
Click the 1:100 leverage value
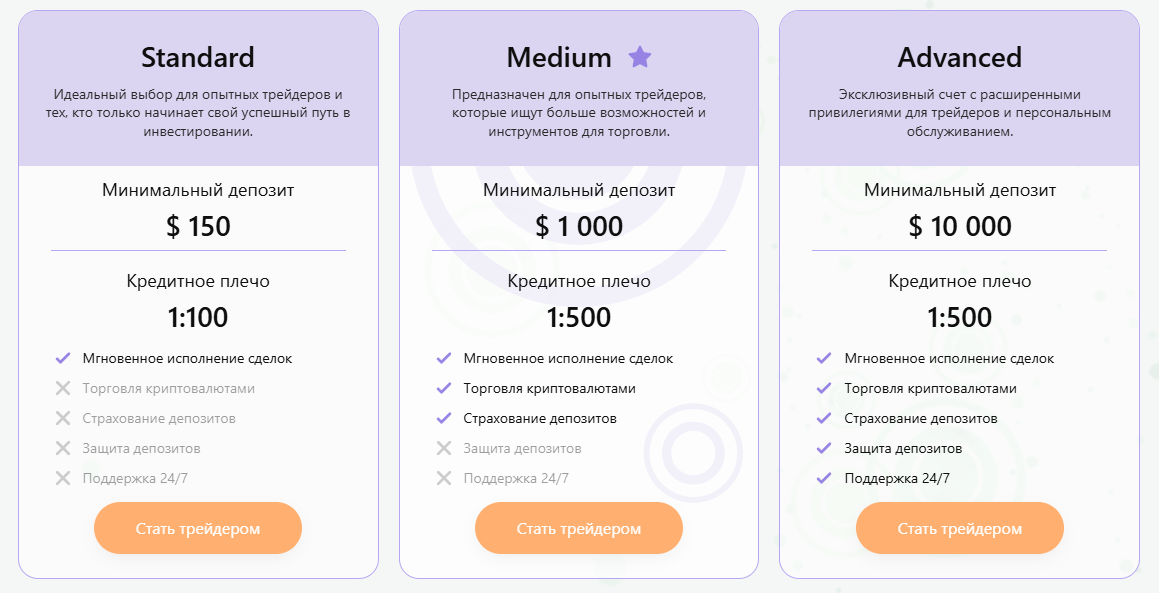pos(198,318)
